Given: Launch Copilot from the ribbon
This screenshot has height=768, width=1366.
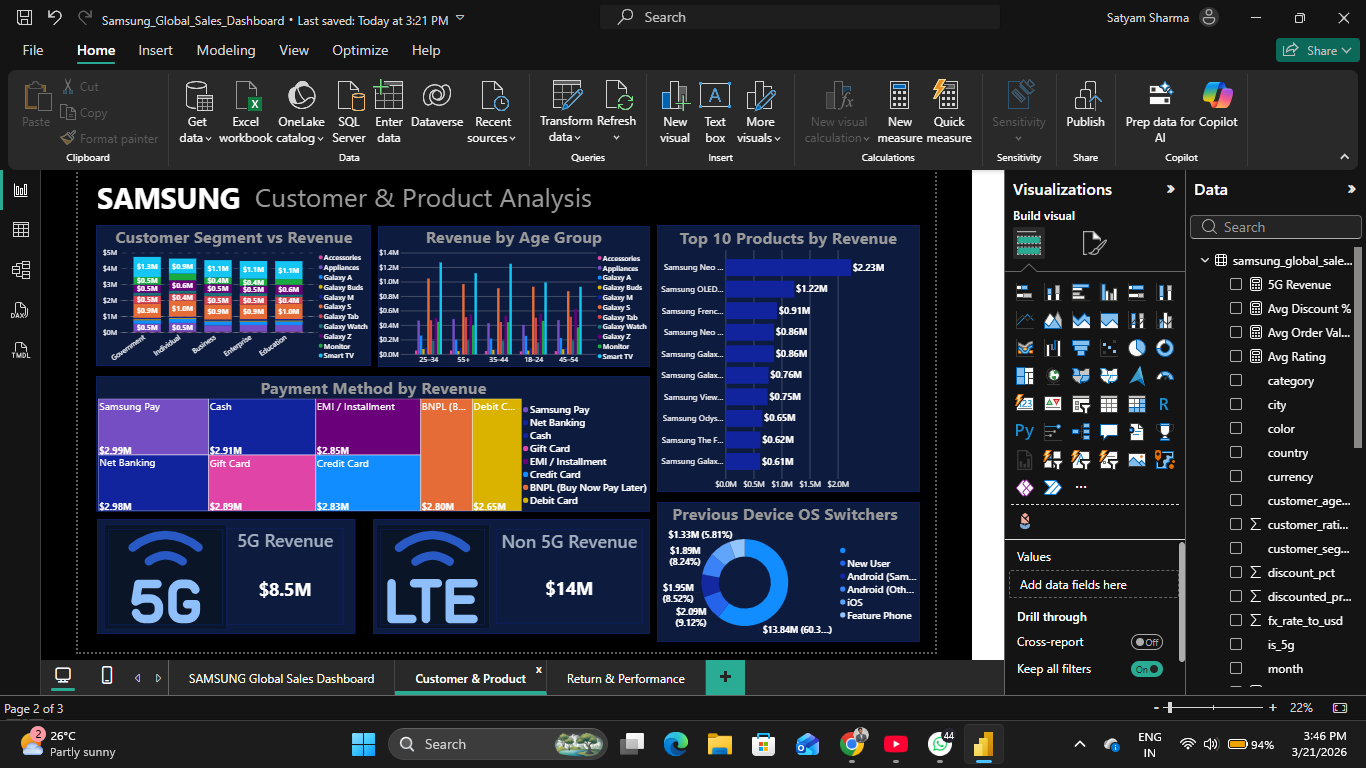Looking at the screenshot, I should pyautogui.click(x=1218, y=105).
